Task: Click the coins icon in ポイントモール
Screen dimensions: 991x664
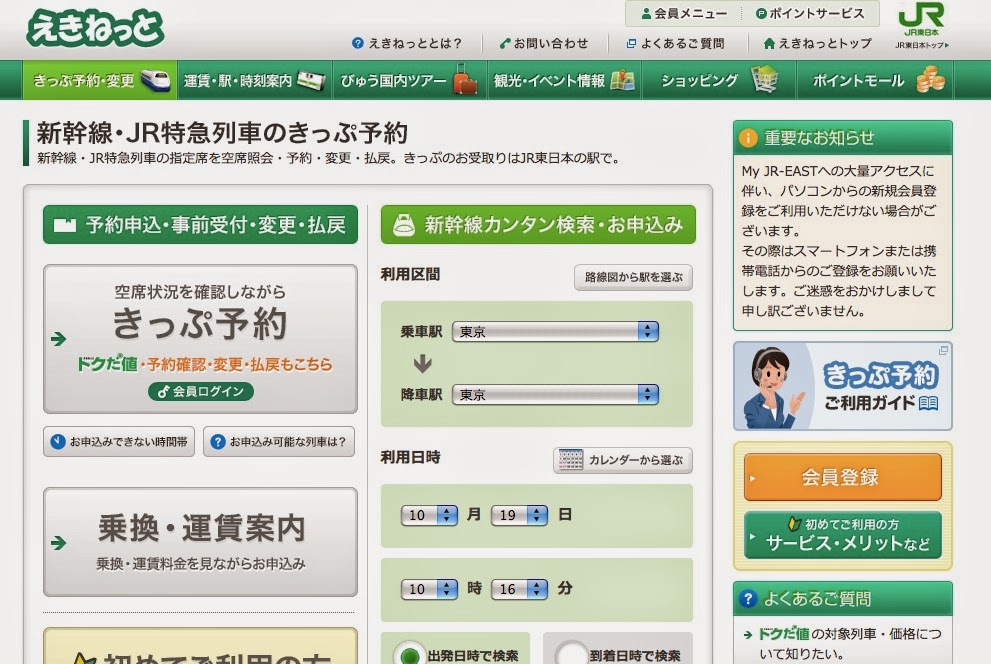Action: [x=931, y=81]
